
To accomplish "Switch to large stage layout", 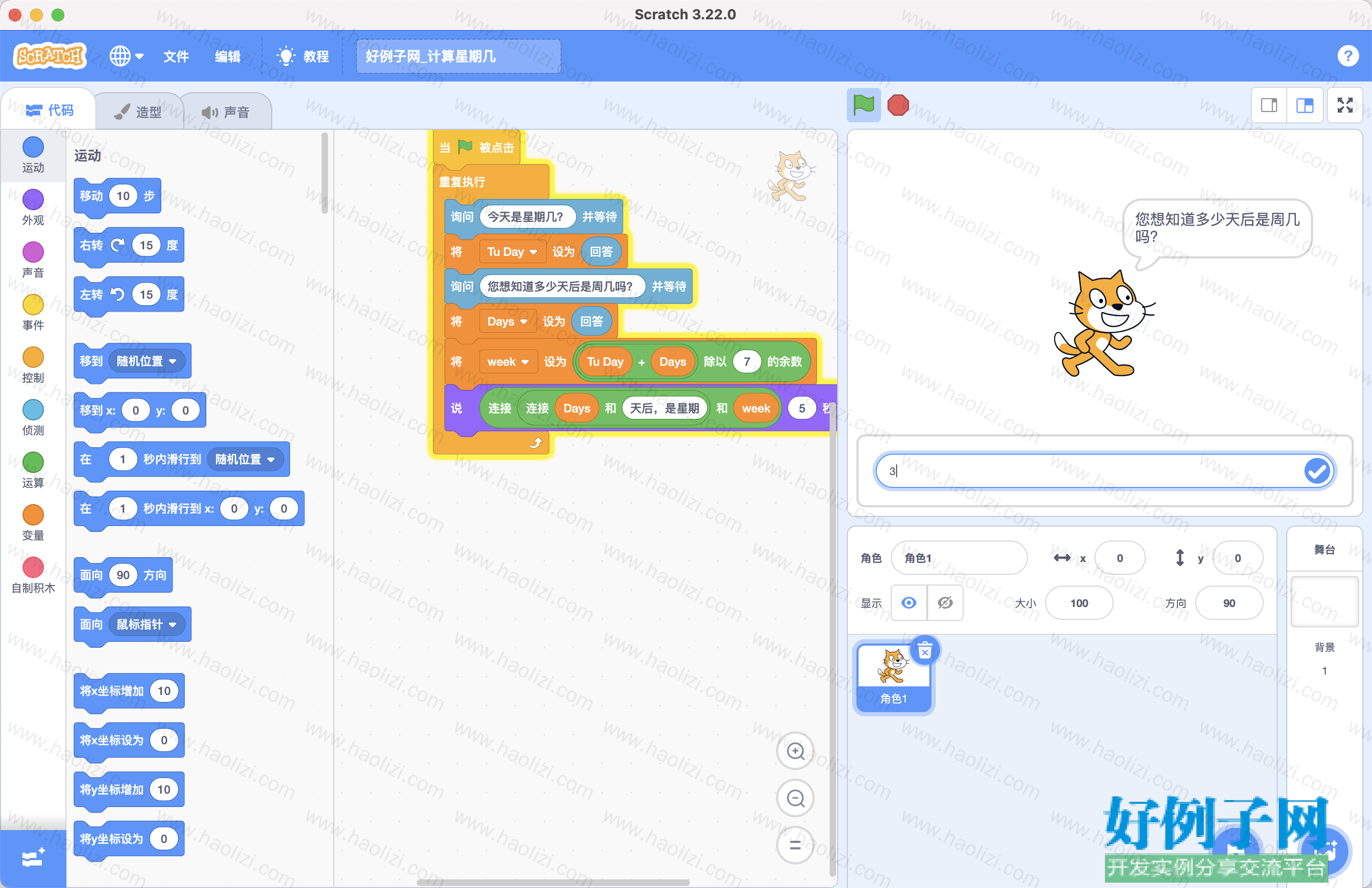I will coord(1304,106).
